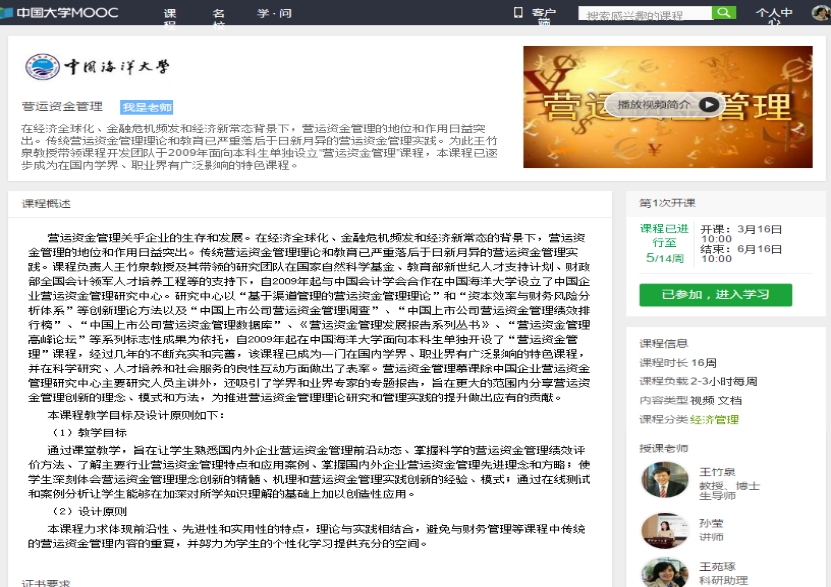This screenshot has width=831, height=587.
Task: Open the 课程 menu in navigation
Action: [170, 14]
